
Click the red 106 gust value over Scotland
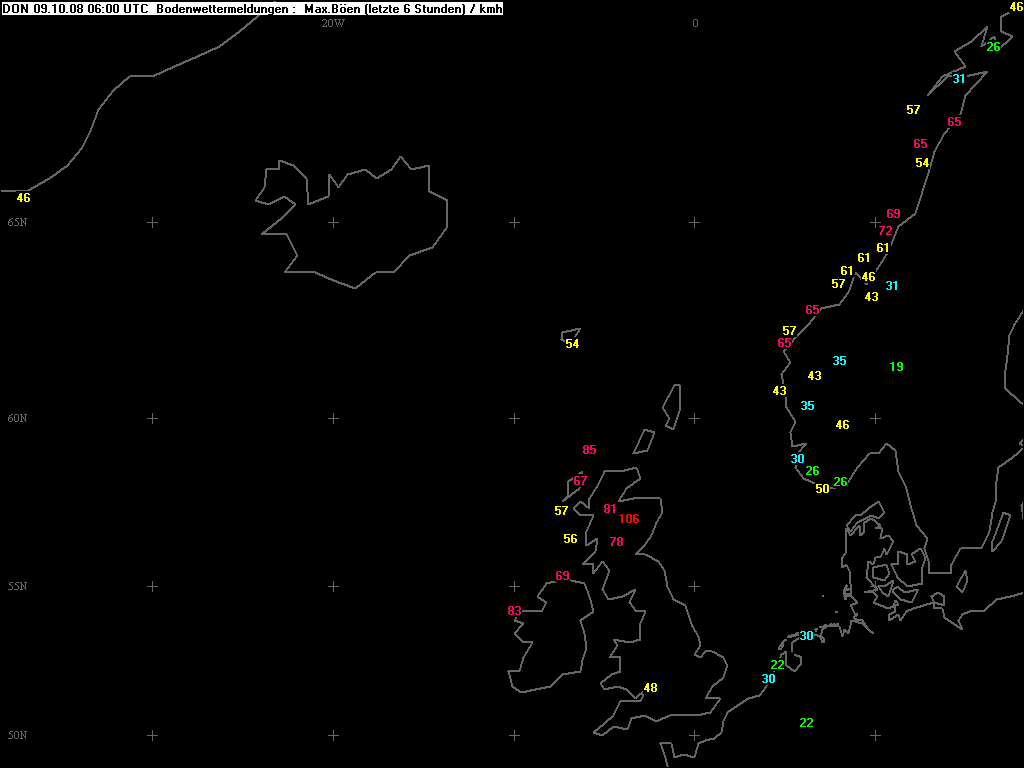tap(629, 519)
